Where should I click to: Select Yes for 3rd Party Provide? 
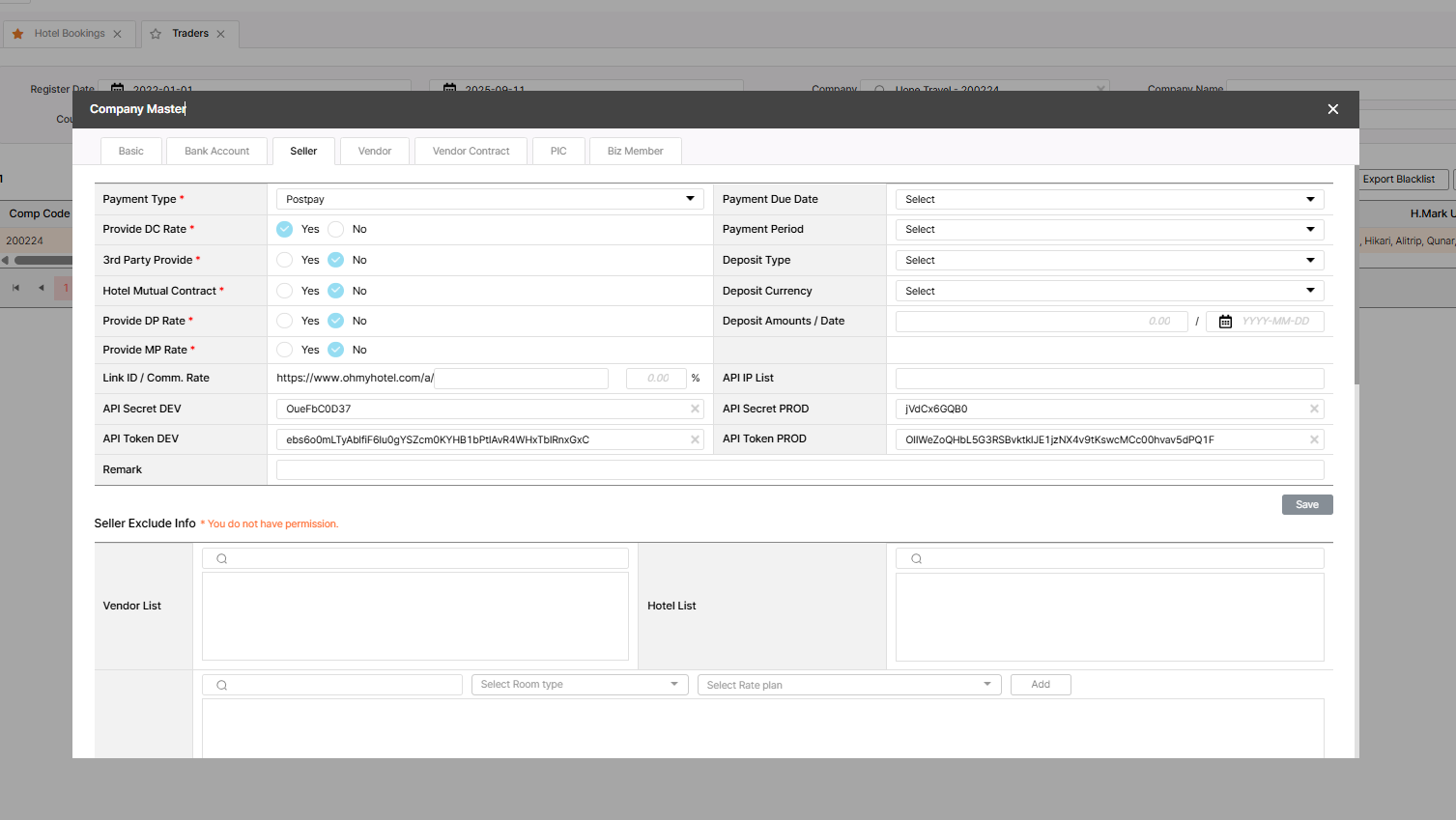point(285,260)
